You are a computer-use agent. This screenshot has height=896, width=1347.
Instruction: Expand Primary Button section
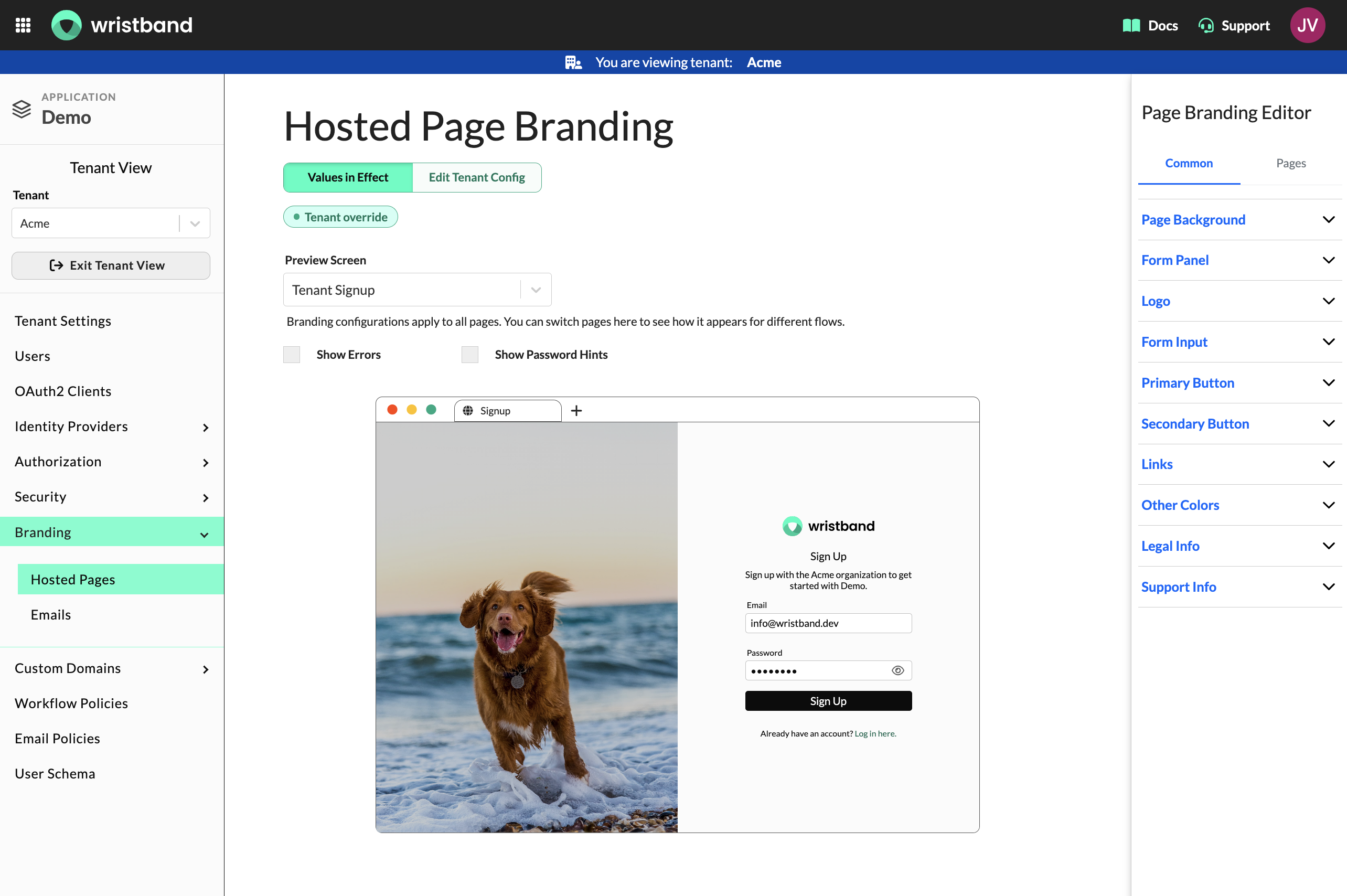click(1239, 383)
